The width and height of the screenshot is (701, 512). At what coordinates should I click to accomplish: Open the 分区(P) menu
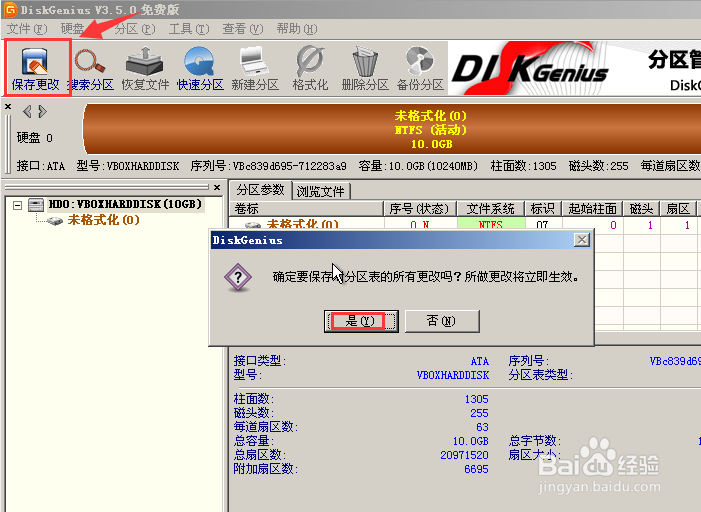tap(135, 29)
